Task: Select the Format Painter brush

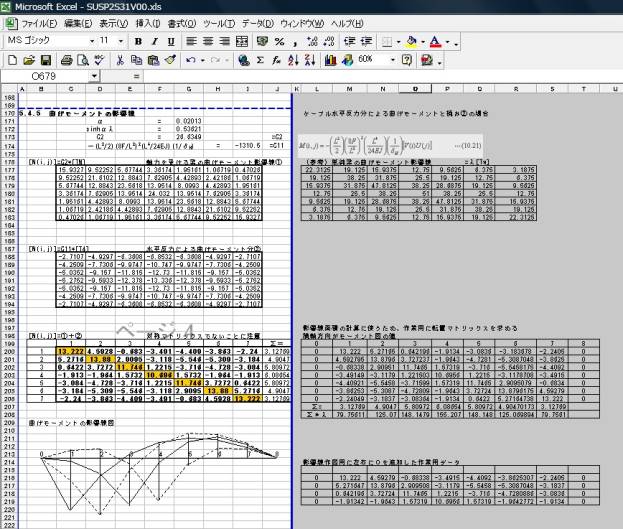Action: click(170, 60)
